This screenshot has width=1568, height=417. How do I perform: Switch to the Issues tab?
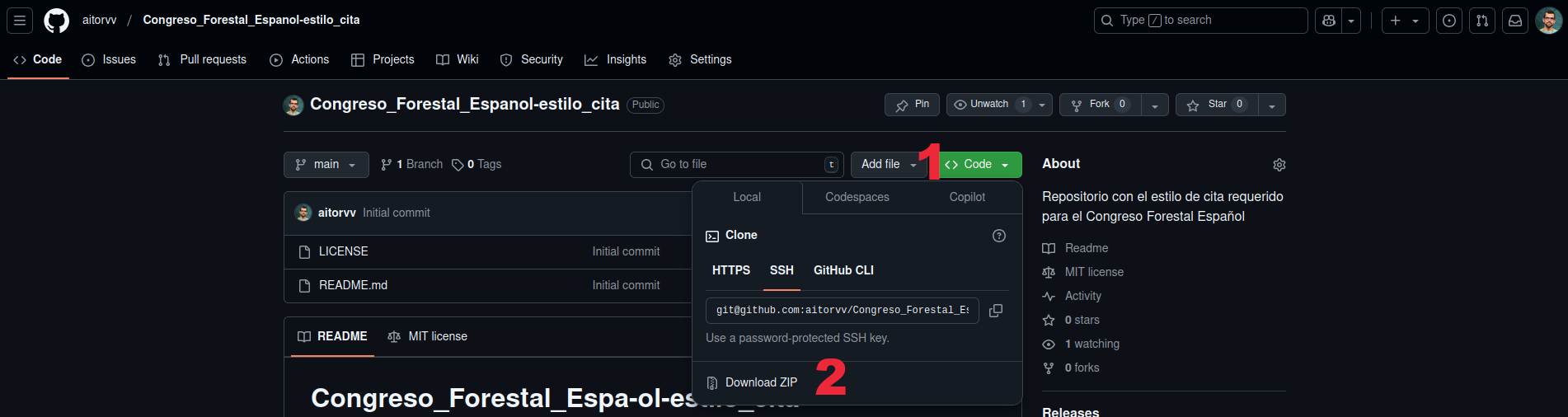point(109,59)
